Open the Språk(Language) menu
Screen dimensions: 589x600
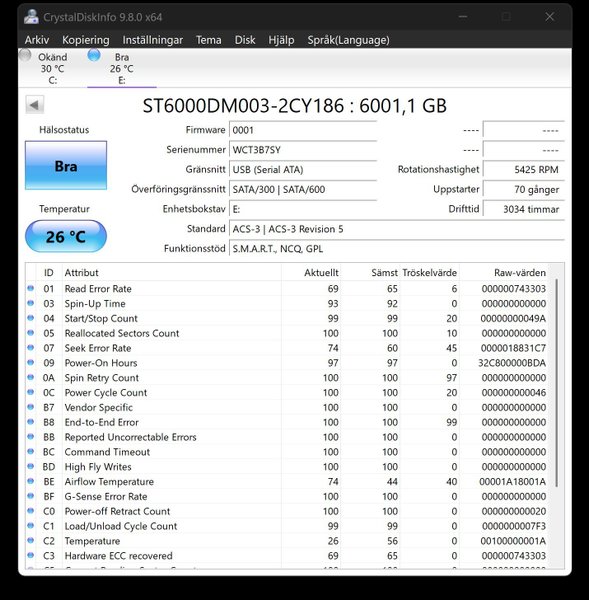point(348,40)
